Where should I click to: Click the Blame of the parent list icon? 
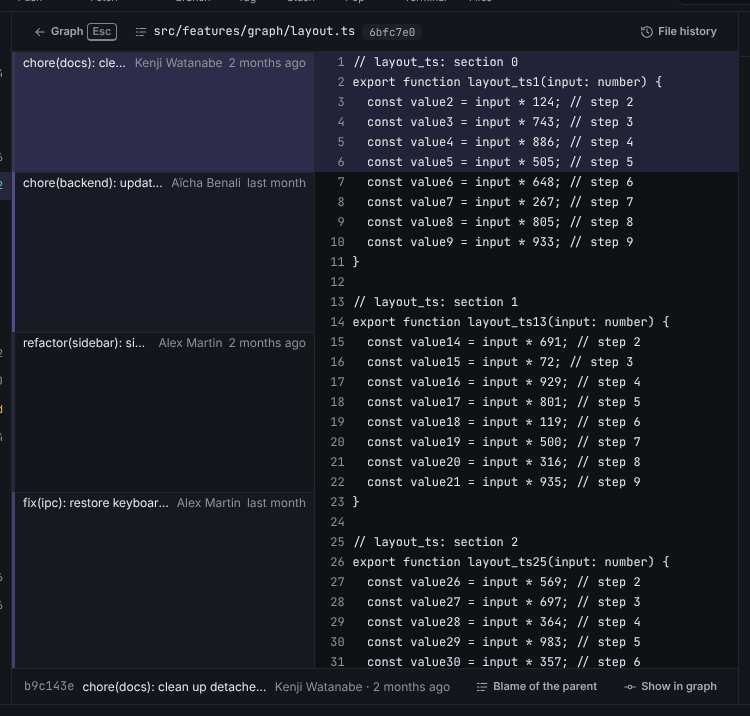(x=482, y=687)
